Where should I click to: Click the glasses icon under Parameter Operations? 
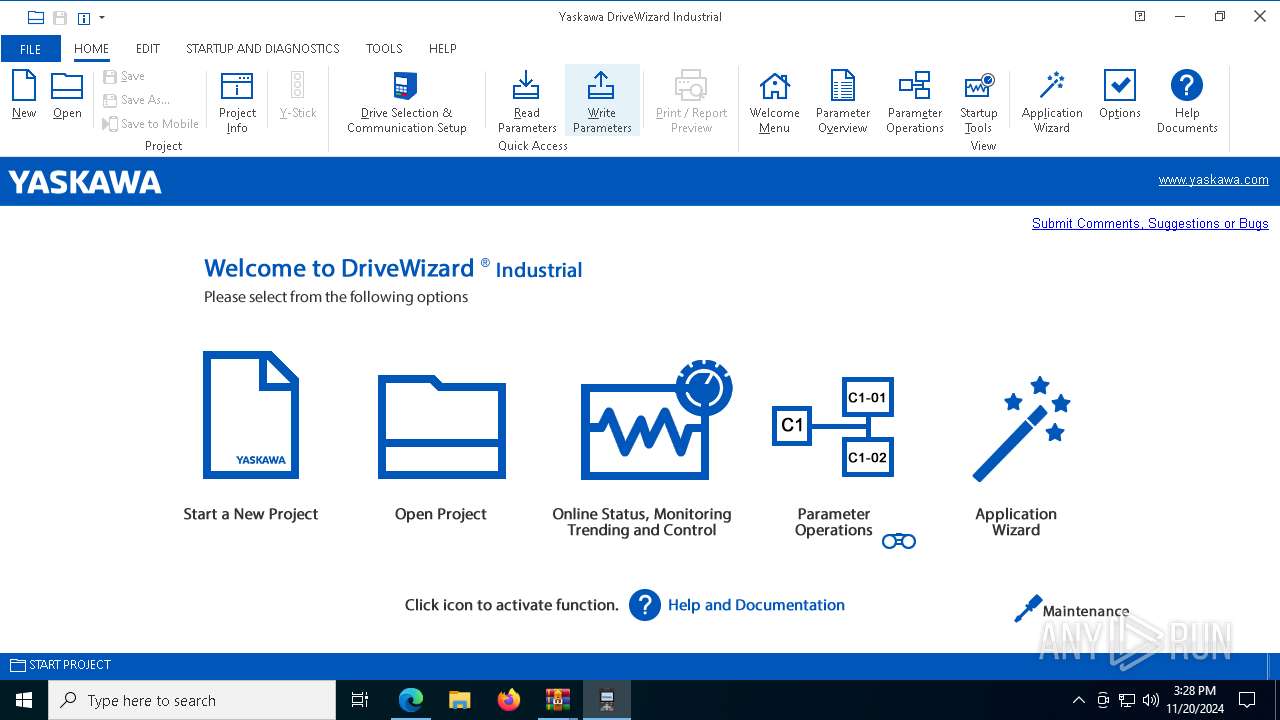(899, 542)
